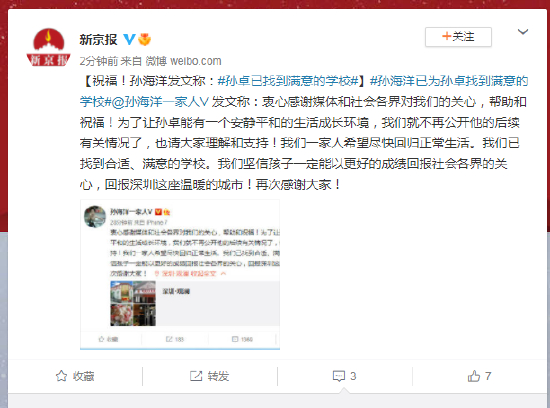The width and height of the screenshot is (550, 408).
Task: Click the 收藏 favorite label
Action: (83, 376)
